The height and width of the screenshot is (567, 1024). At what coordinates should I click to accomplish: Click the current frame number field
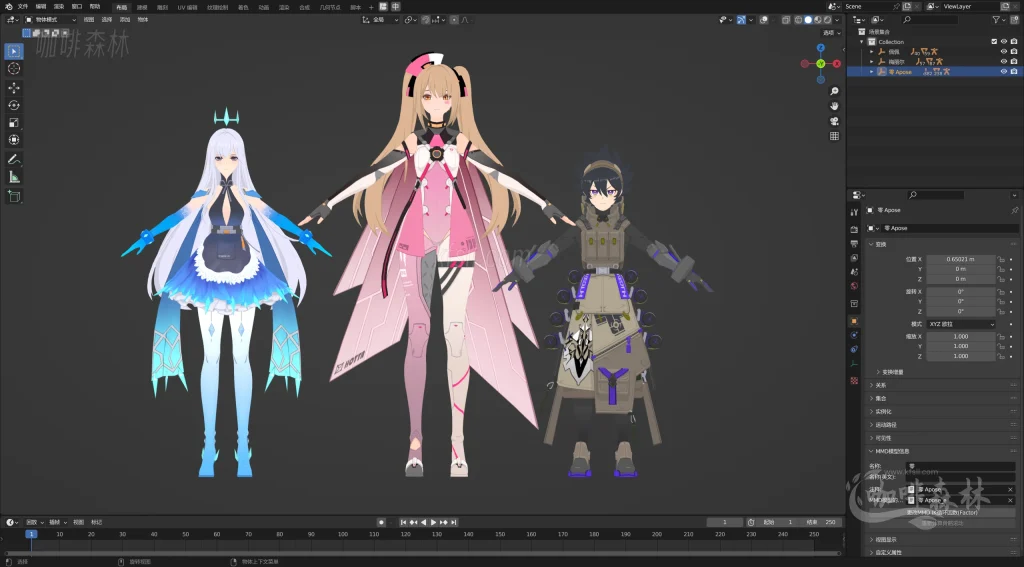(x=725, y=523)
